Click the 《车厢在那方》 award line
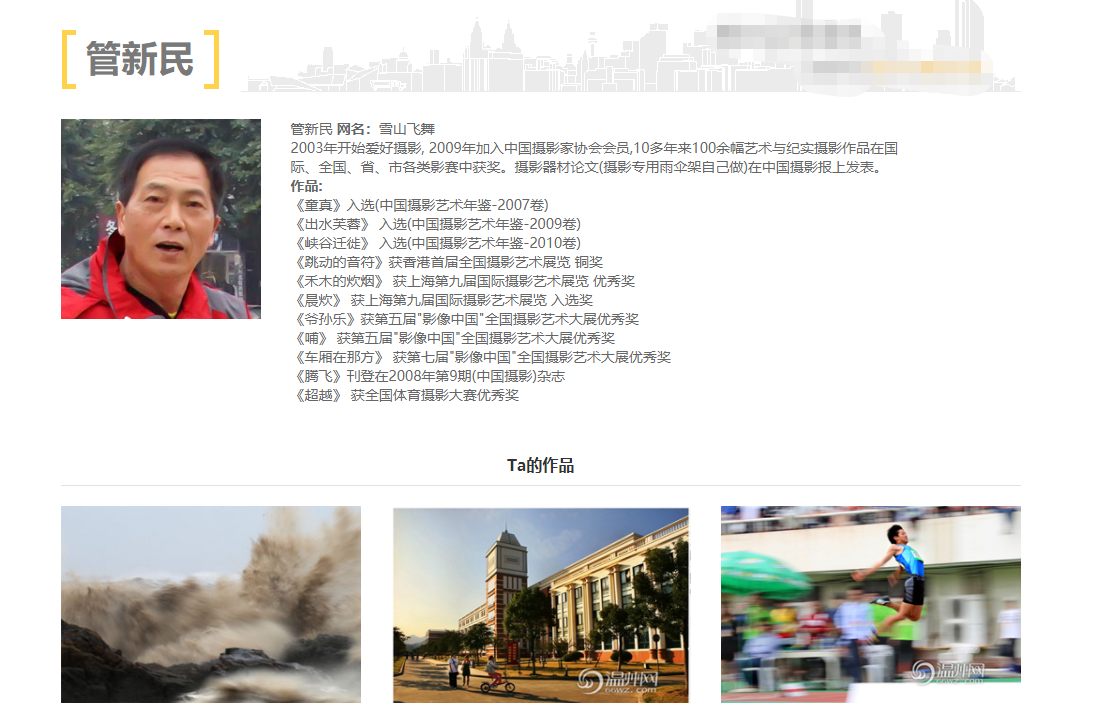The image size is (1112, 703). point(481,357)
